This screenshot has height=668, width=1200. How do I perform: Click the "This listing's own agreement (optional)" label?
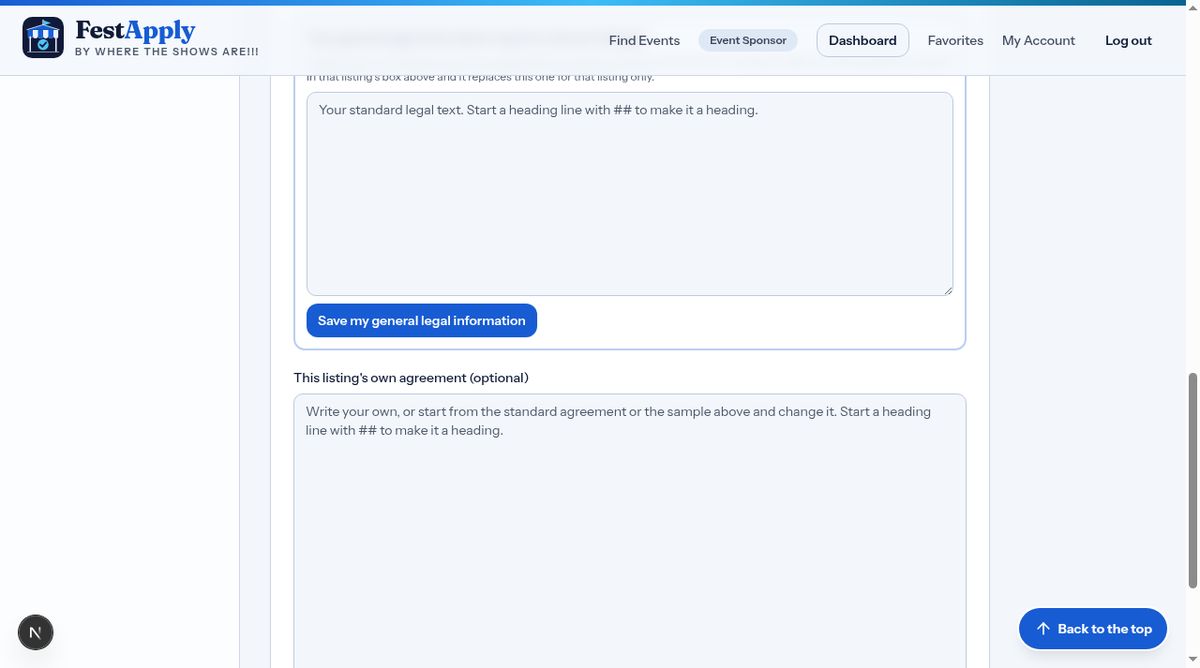[x=411, y=378]
